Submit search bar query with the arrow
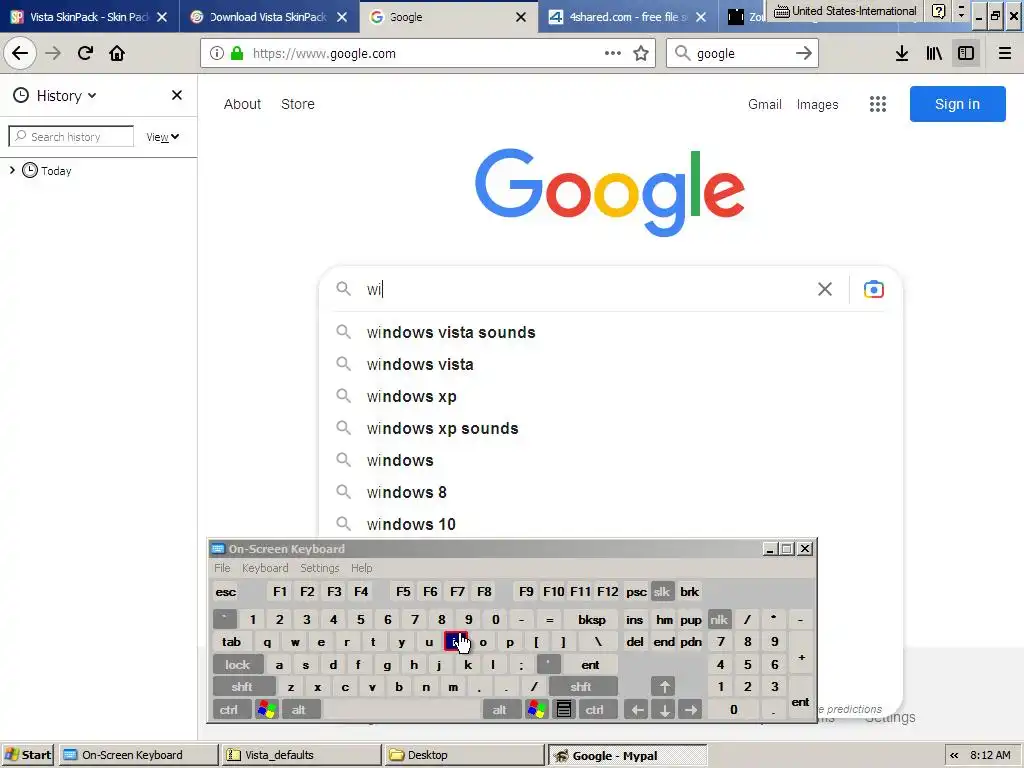The image size is (1024, 768). [x=803, y=54]
